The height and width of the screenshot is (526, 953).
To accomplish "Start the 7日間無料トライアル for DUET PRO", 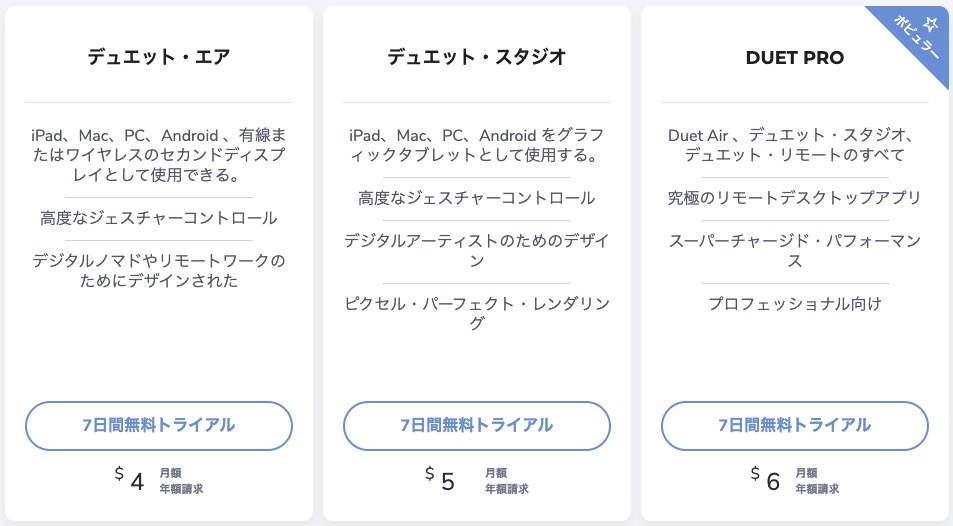I will [x=794, y=426].
